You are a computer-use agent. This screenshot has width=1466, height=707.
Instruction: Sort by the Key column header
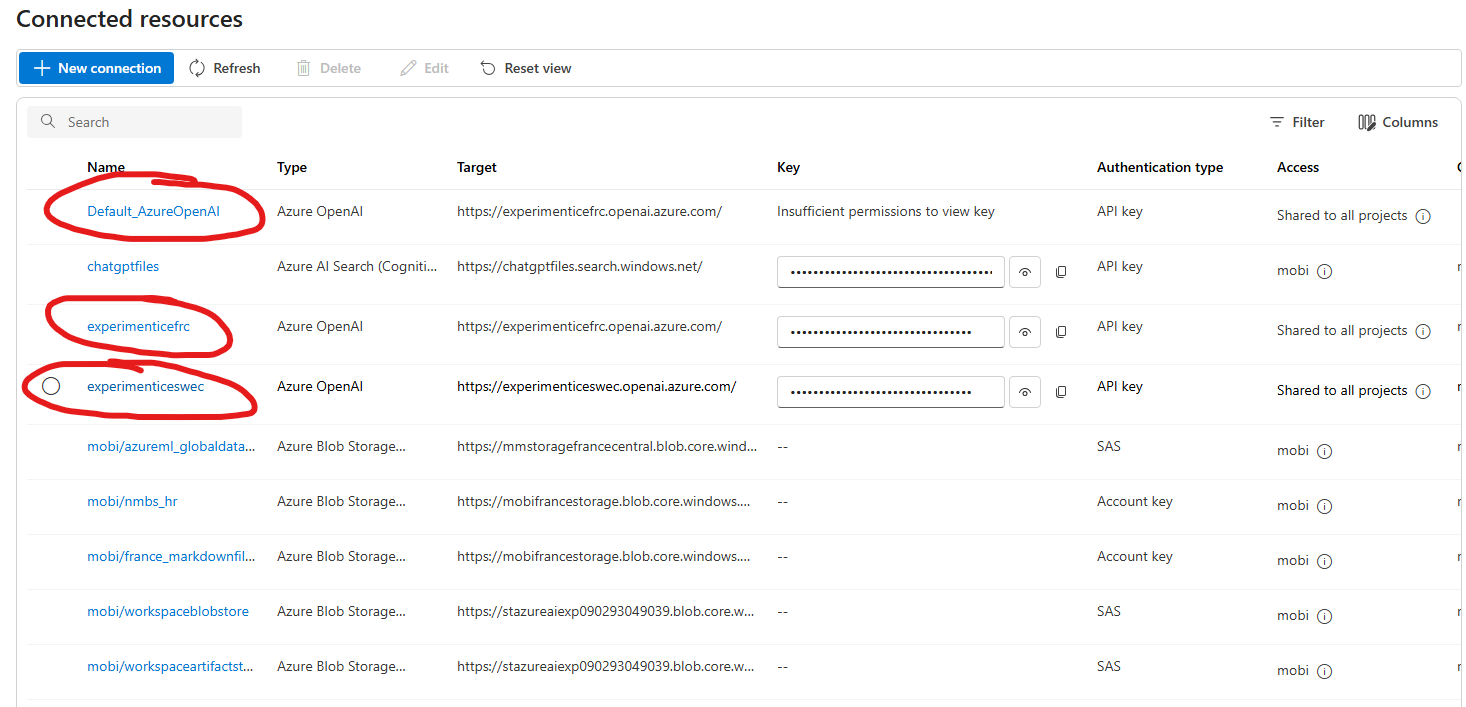(x=788, y=167)
